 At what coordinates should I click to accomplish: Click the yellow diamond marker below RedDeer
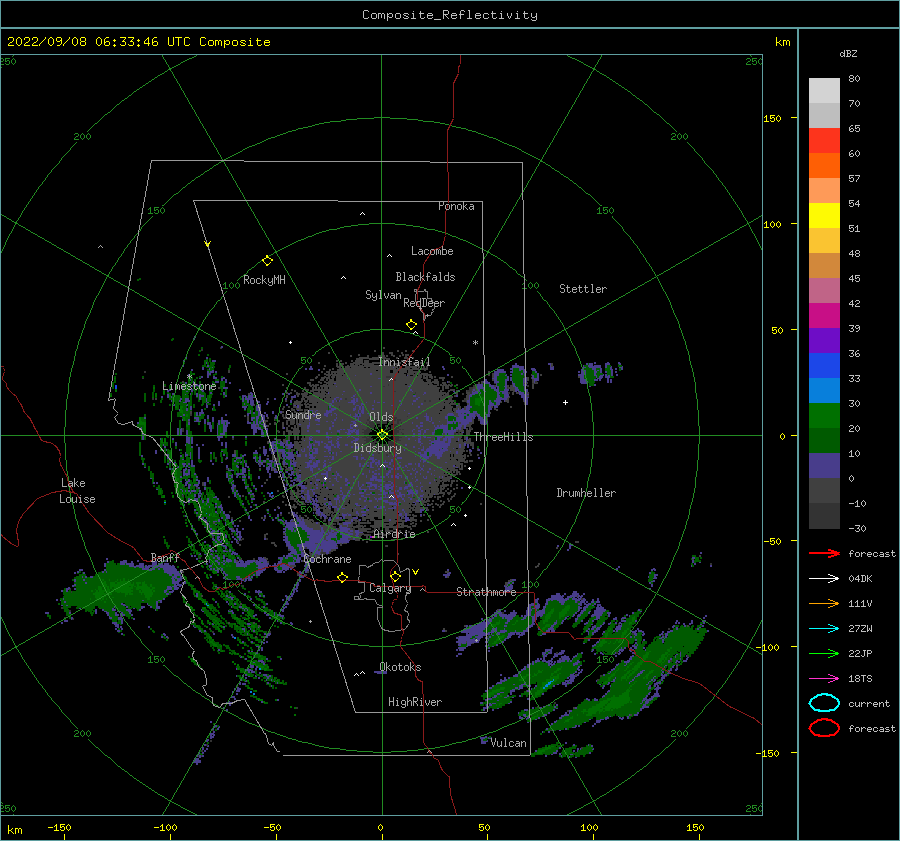411,325
